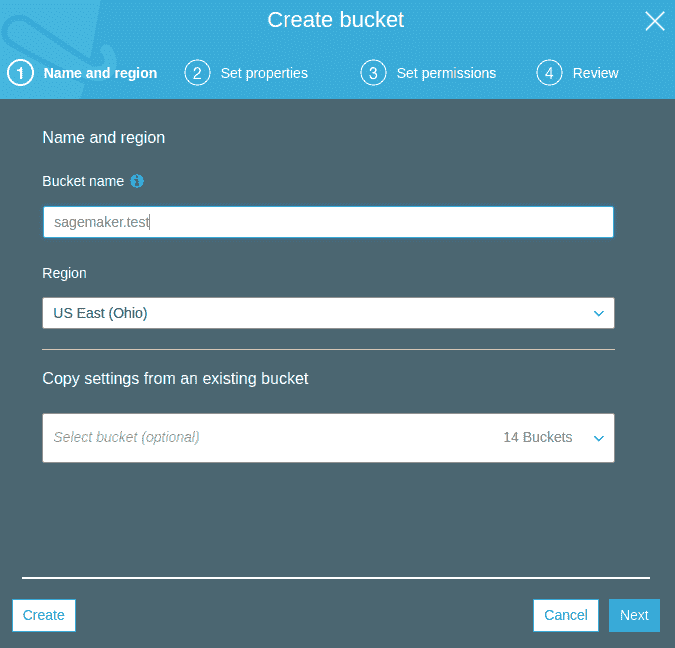
Task: Go to the Set properties step
Action: (x=264, y=73)
